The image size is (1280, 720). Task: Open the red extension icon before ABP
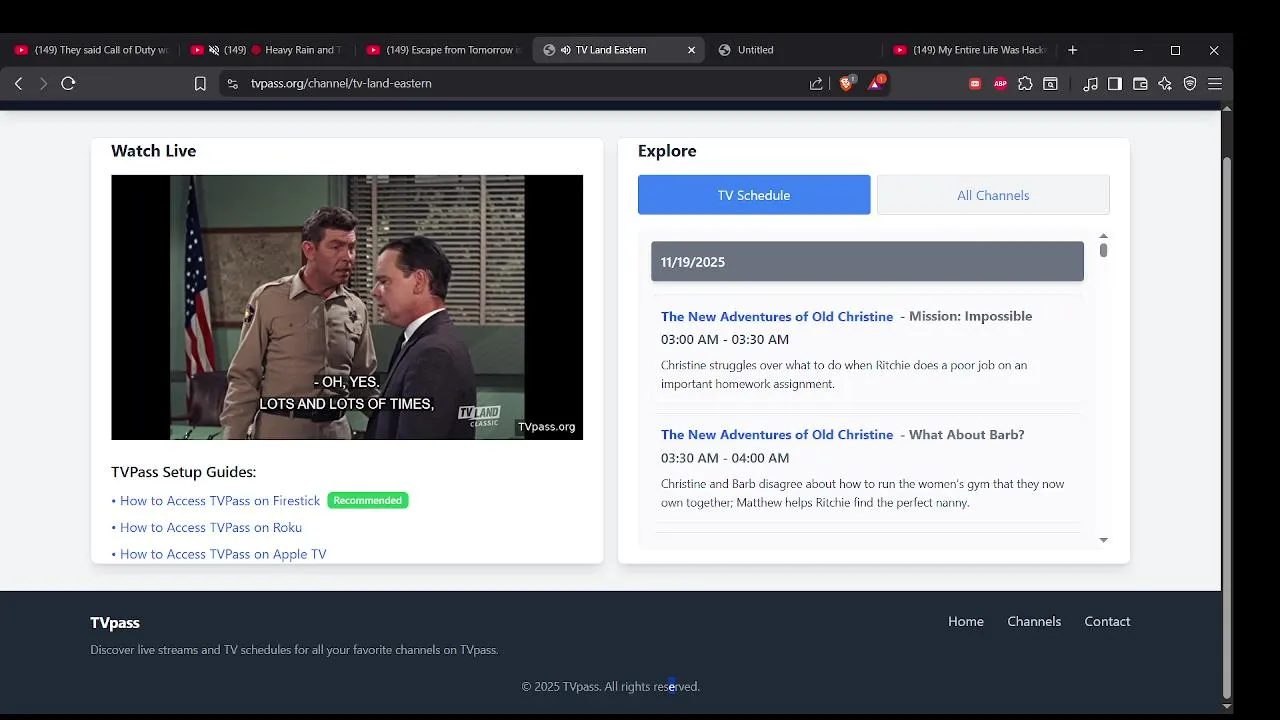(x=975, y=84)
